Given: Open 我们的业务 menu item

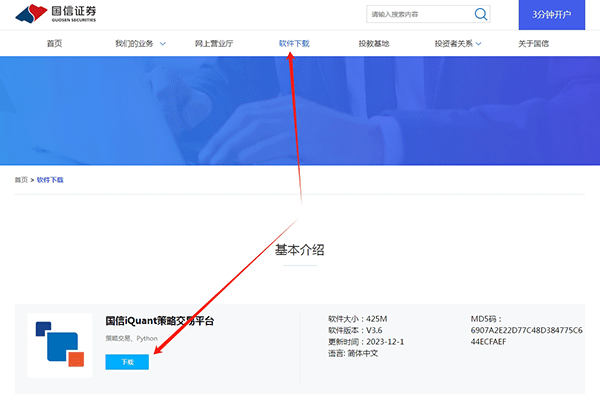Looking at the screenshot, I should pyautogui.click(x=134, y=44).
